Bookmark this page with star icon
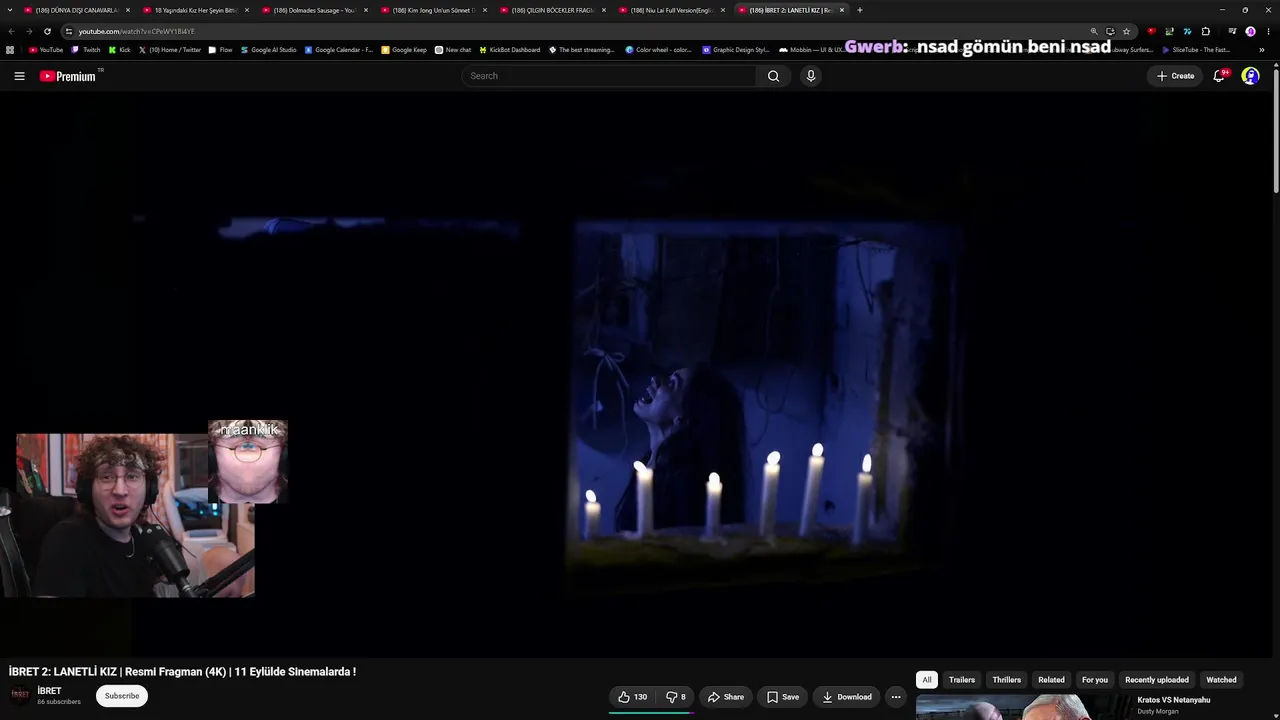The image size is (1280, 720). click(x=1126, y=31)
